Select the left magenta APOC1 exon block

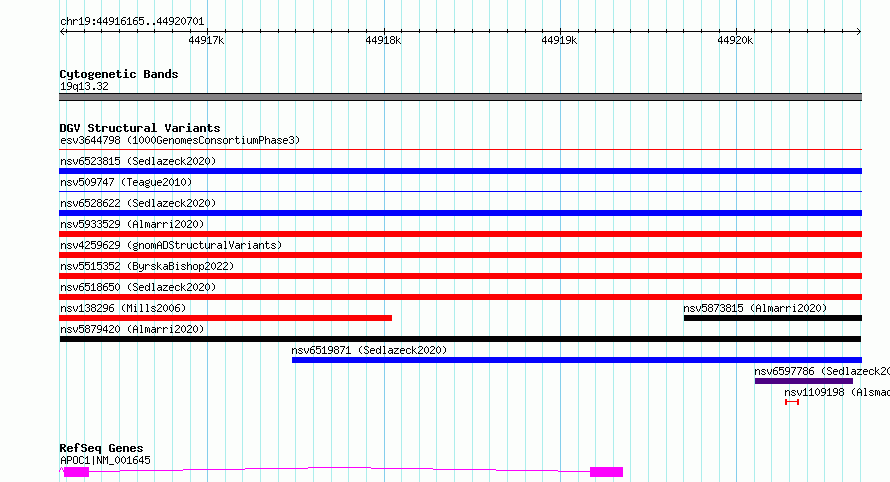tap(76, 472)
